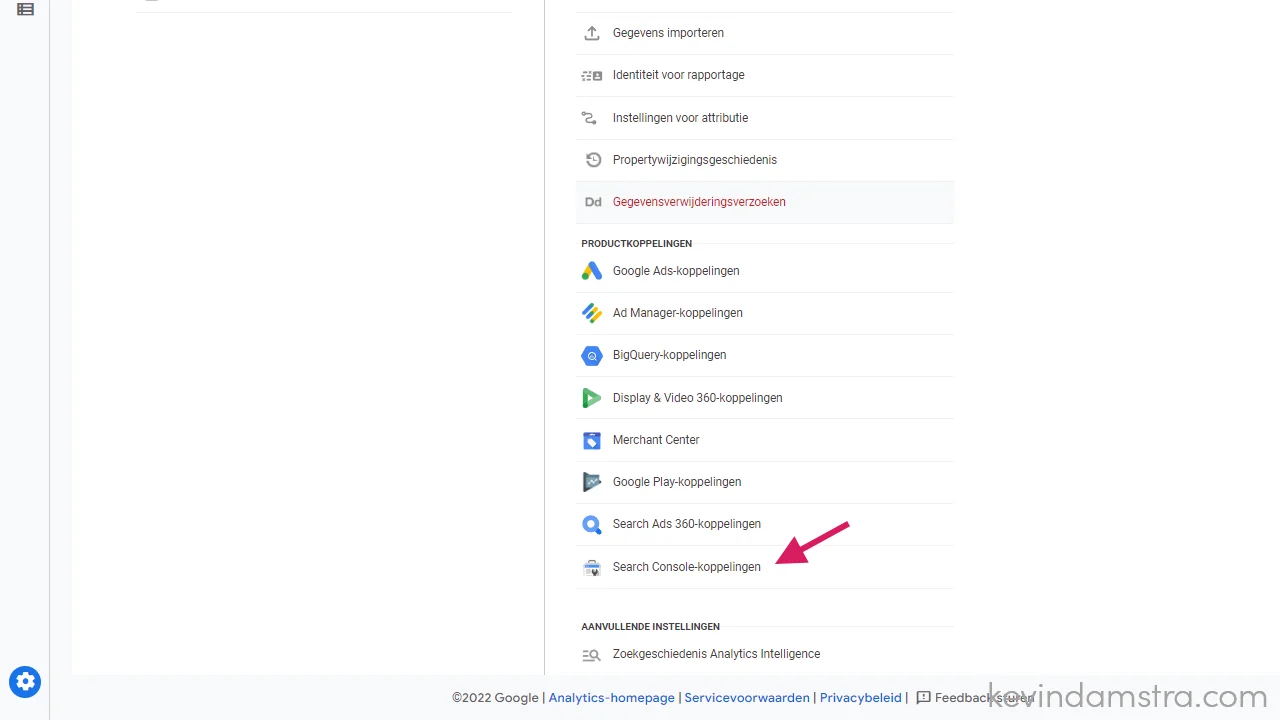This screenshot has height=720, width=1280.
Task: Open Display & Video 360-koppelingen
Action: (765, 398)
